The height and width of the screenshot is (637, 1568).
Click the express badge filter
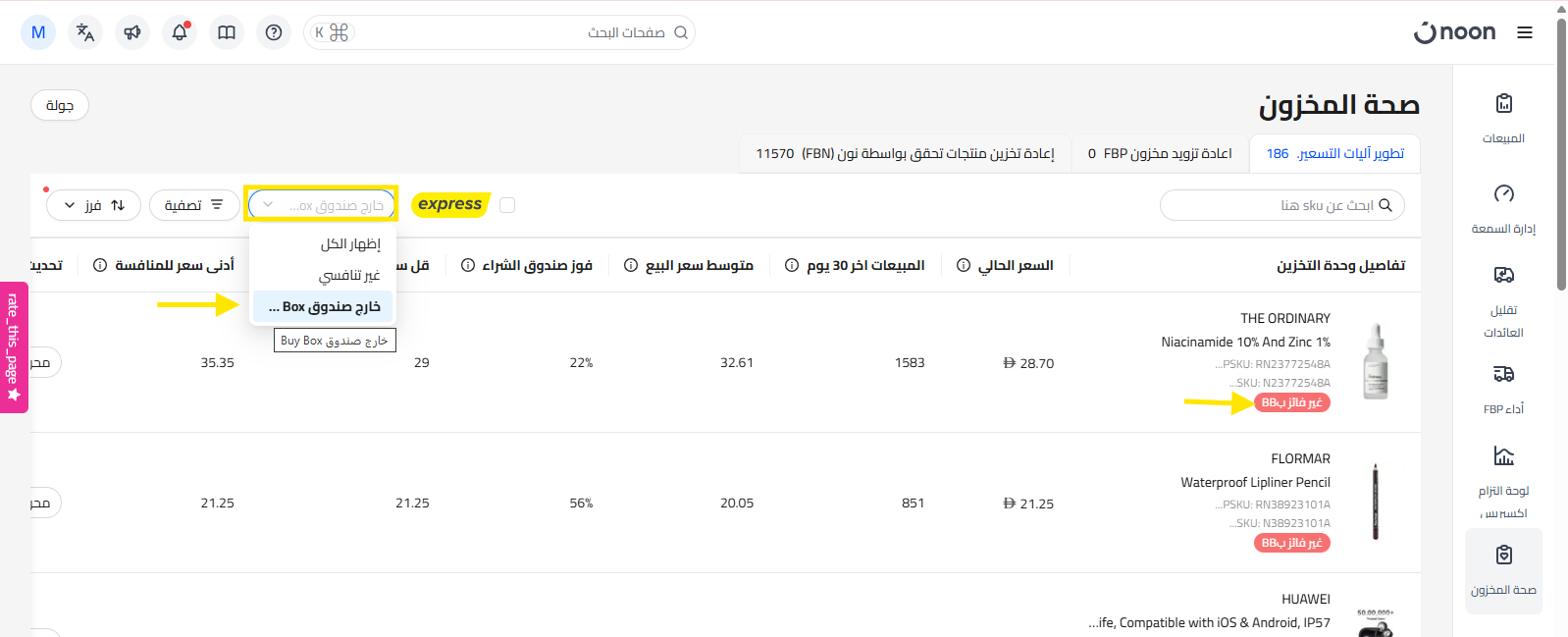pos(450,204)
